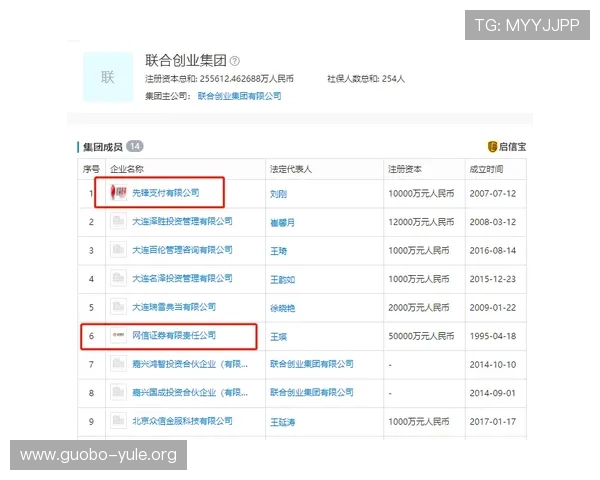Click the date 2014-10-10
600x480 pixels.
tap(493, 364)
